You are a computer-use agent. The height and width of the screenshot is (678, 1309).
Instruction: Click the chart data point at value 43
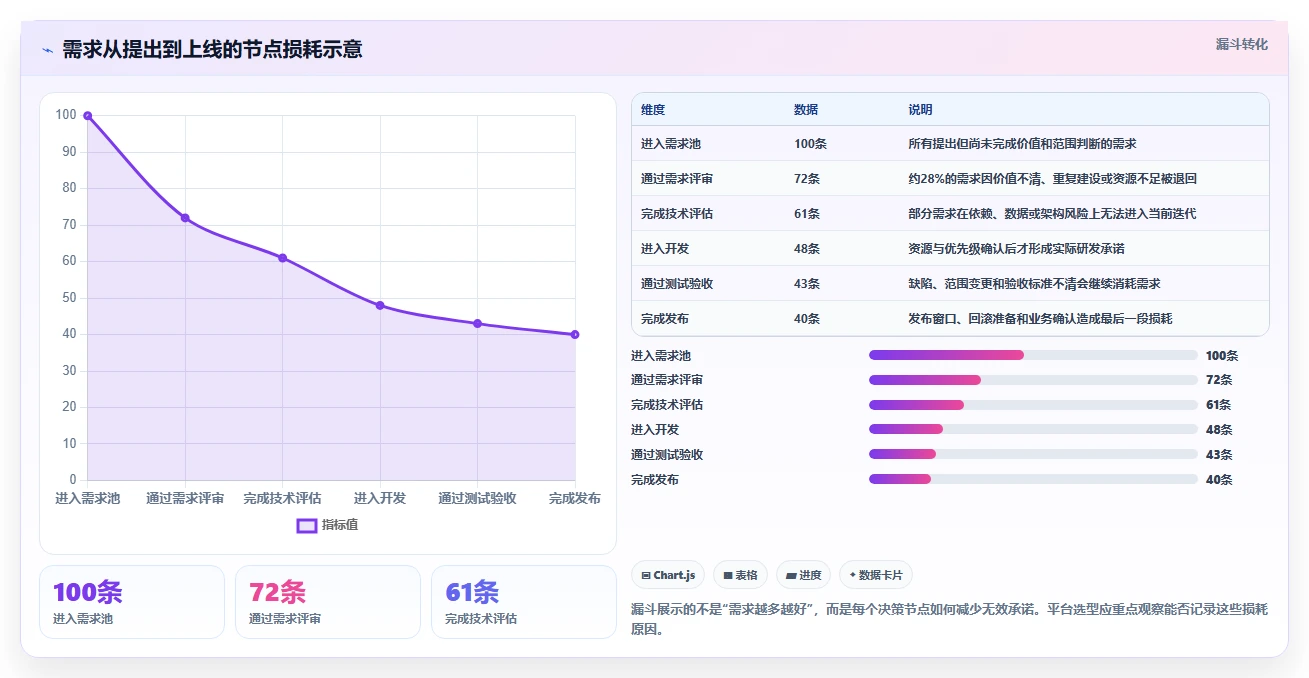477,323
